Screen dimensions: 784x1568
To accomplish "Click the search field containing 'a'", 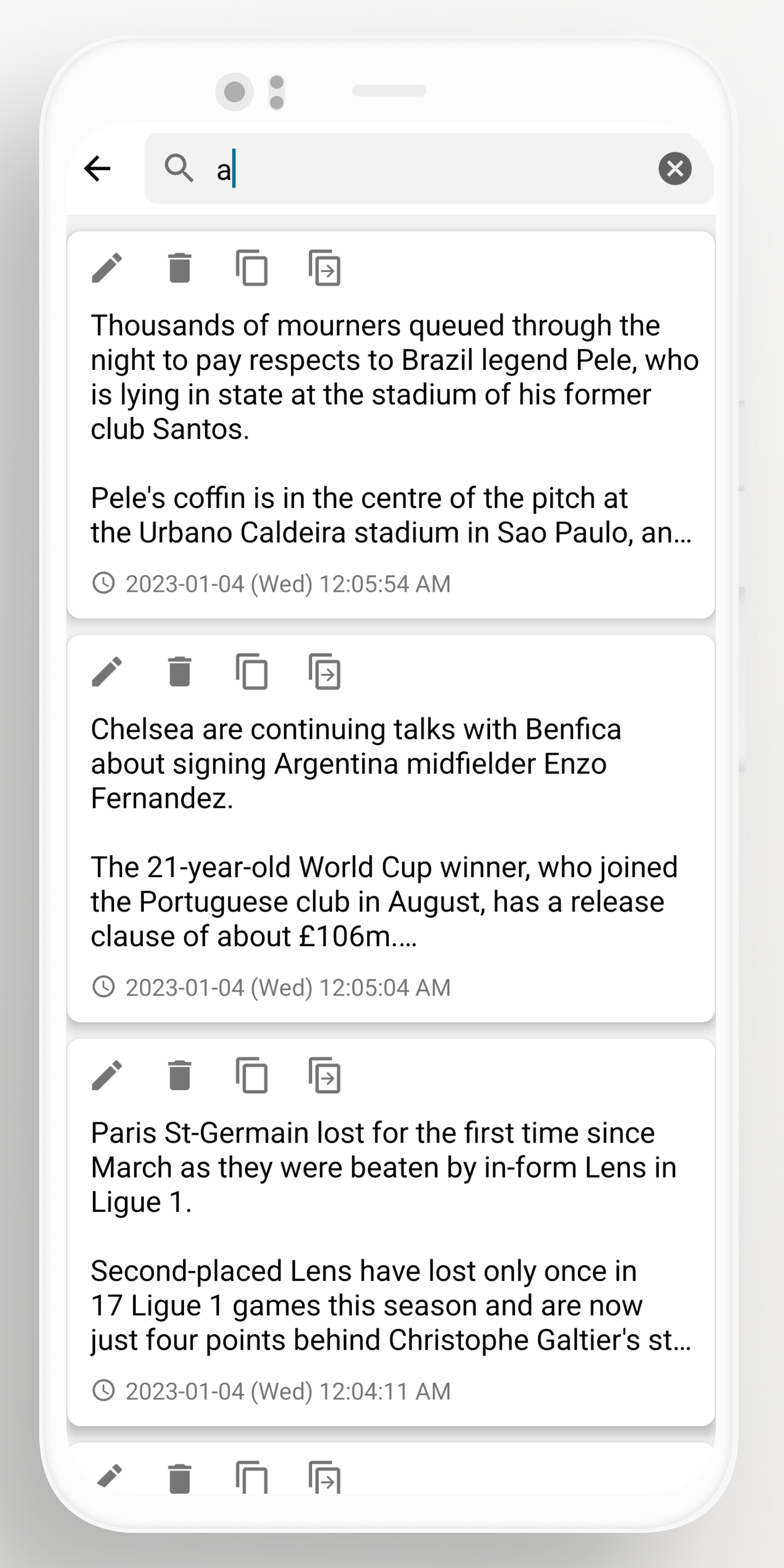I will [426, 169].
